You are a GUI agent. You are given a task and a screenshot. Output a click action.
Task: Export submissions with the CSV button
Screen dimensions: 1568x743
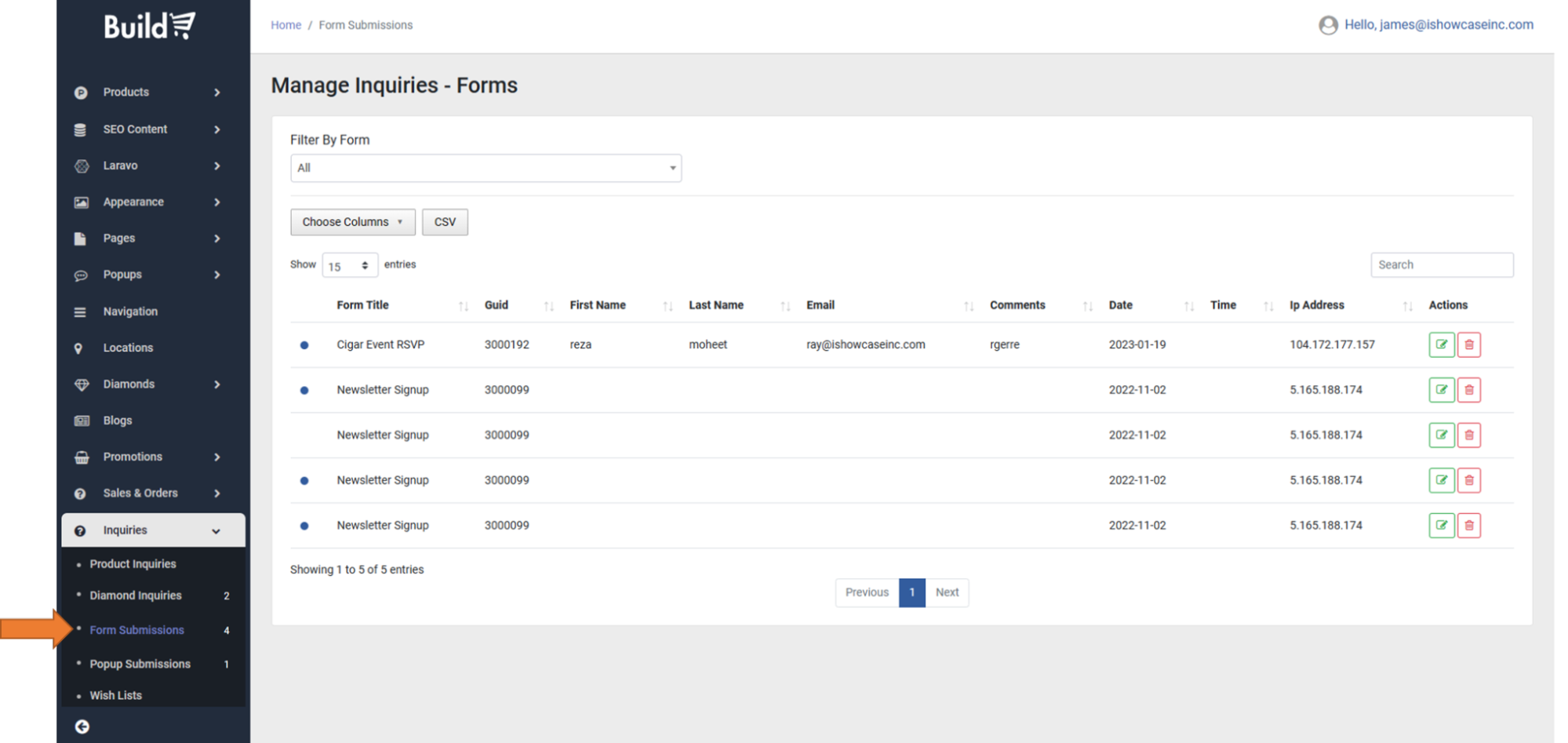(445, 222)
